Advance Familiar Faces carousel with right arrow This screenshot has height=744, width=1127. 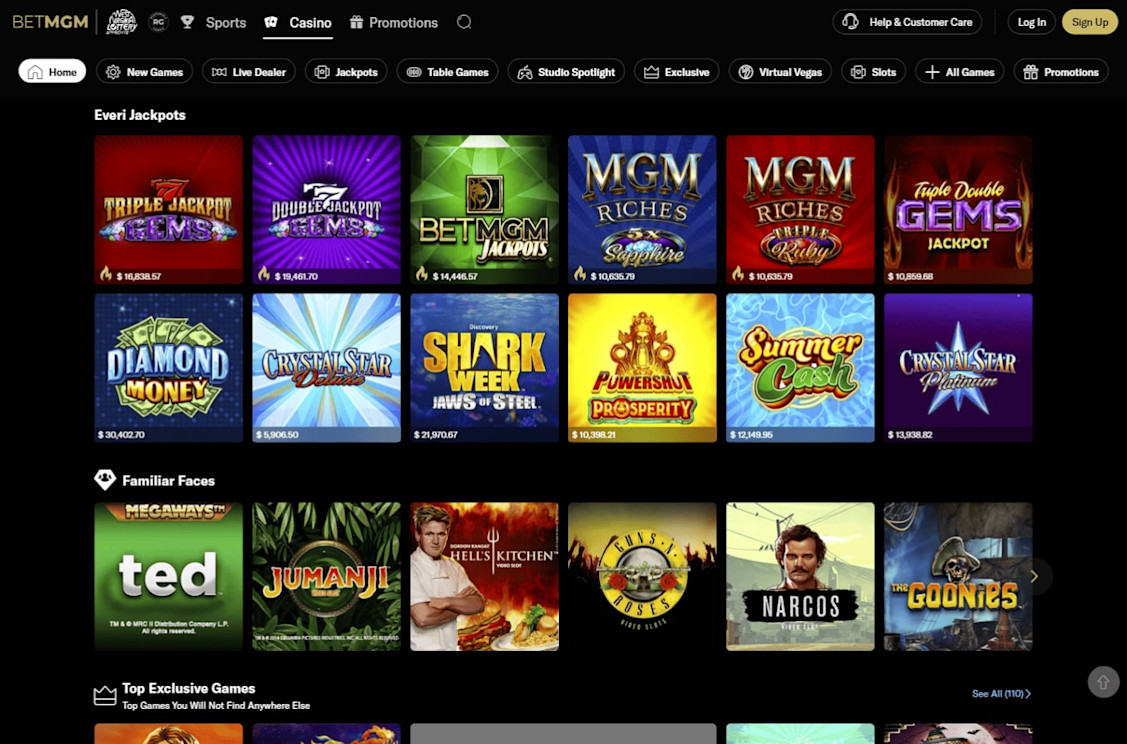[1034, 577]
